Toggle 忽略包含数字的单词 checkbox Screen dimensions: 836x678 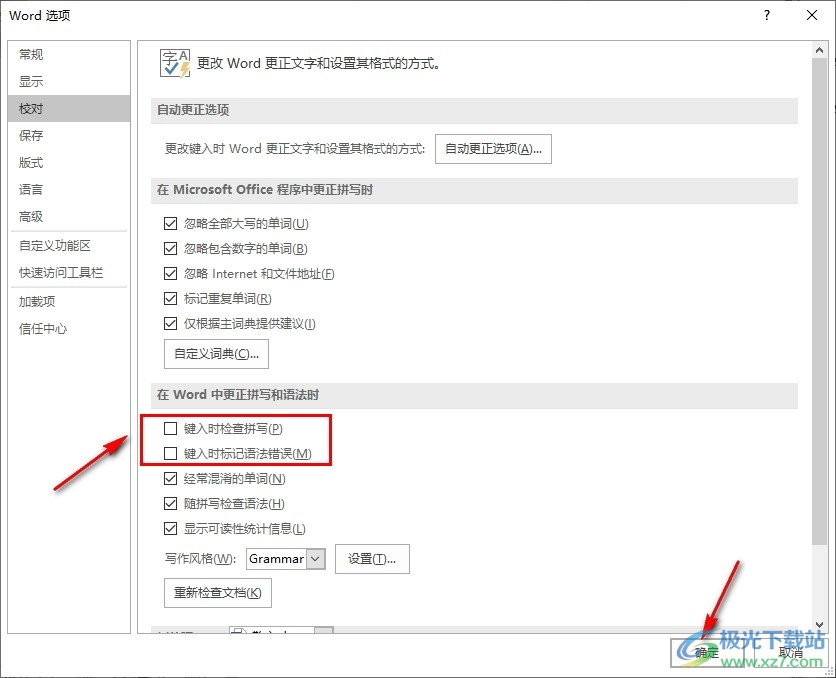click(x=171, y=248)
